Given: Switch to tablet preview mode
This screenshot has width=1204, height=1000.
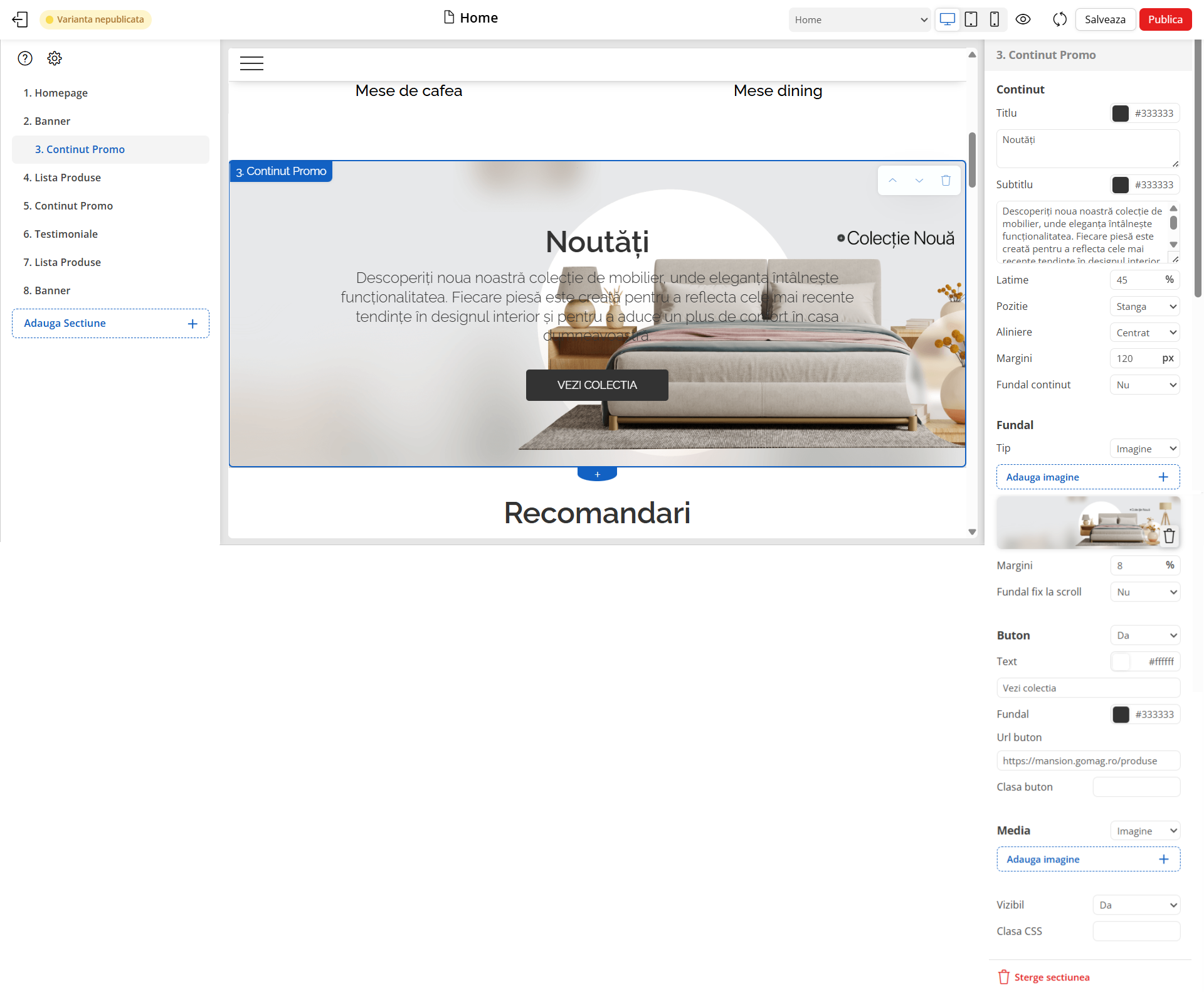Looking at the screenshot, I should (x=971, y=19).
